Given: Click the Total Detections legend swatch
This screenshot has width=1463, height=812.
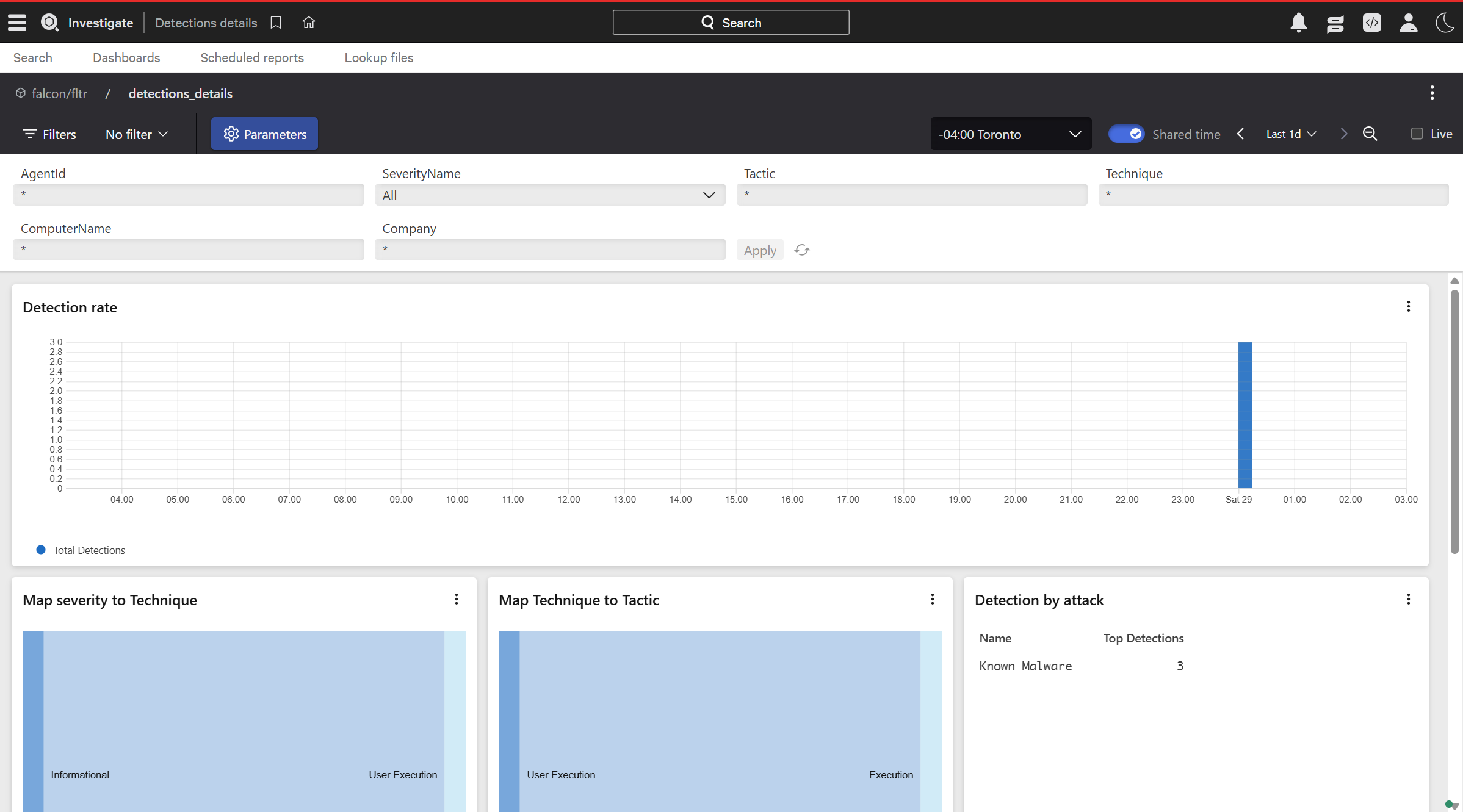Looking at the screenshot, I should click(x=41, y=550).
